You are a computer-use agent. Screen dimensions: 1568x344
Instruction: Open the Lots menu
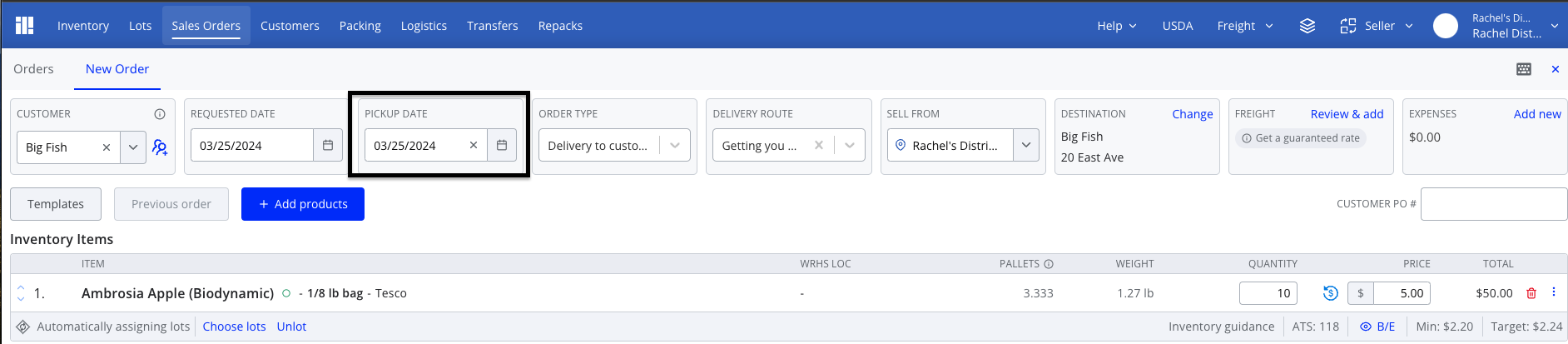tap(141, 26)
